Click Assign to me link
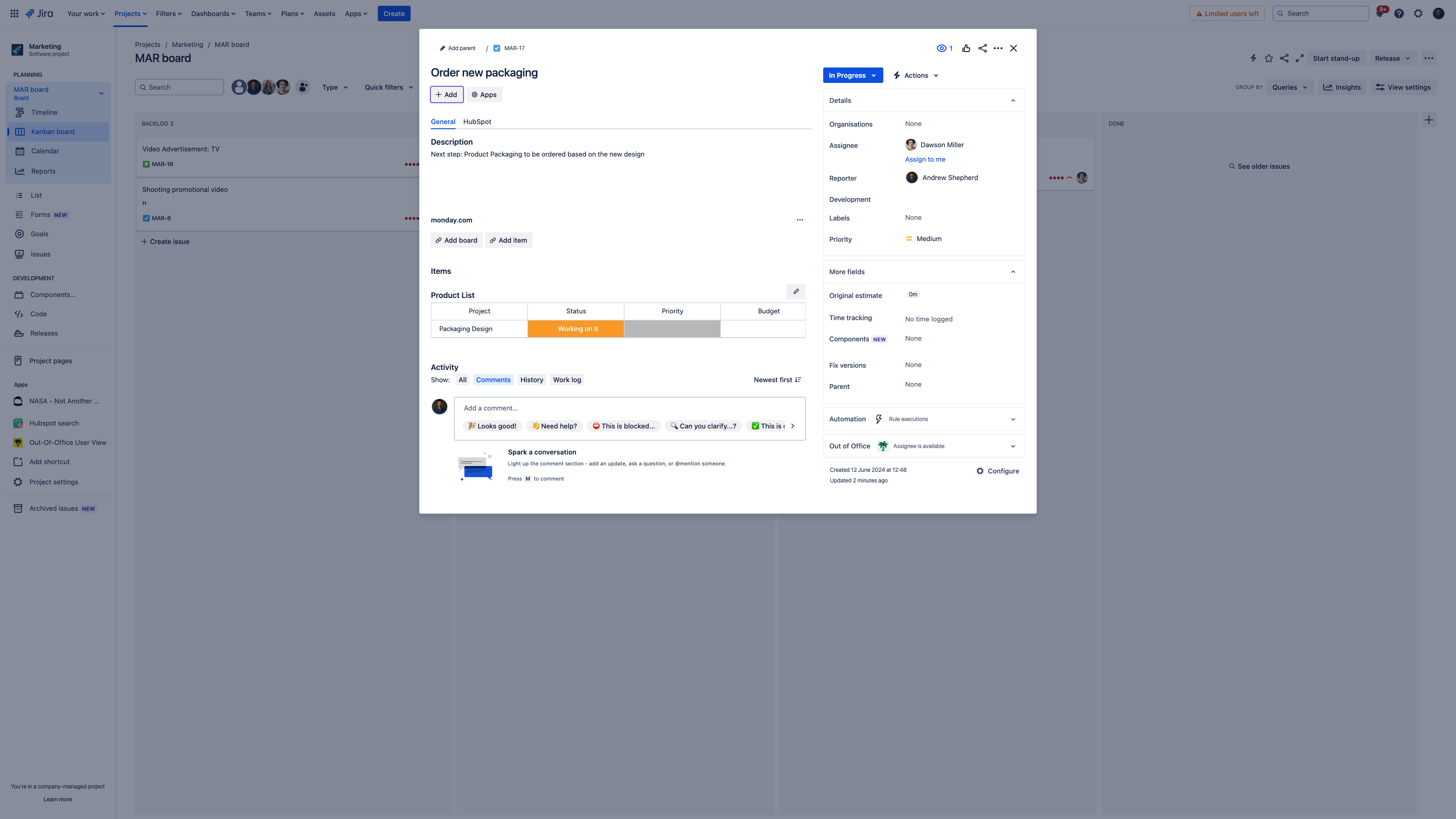Image resolution: width=1456 pixels, height=819 pixels. click(925, 159)
